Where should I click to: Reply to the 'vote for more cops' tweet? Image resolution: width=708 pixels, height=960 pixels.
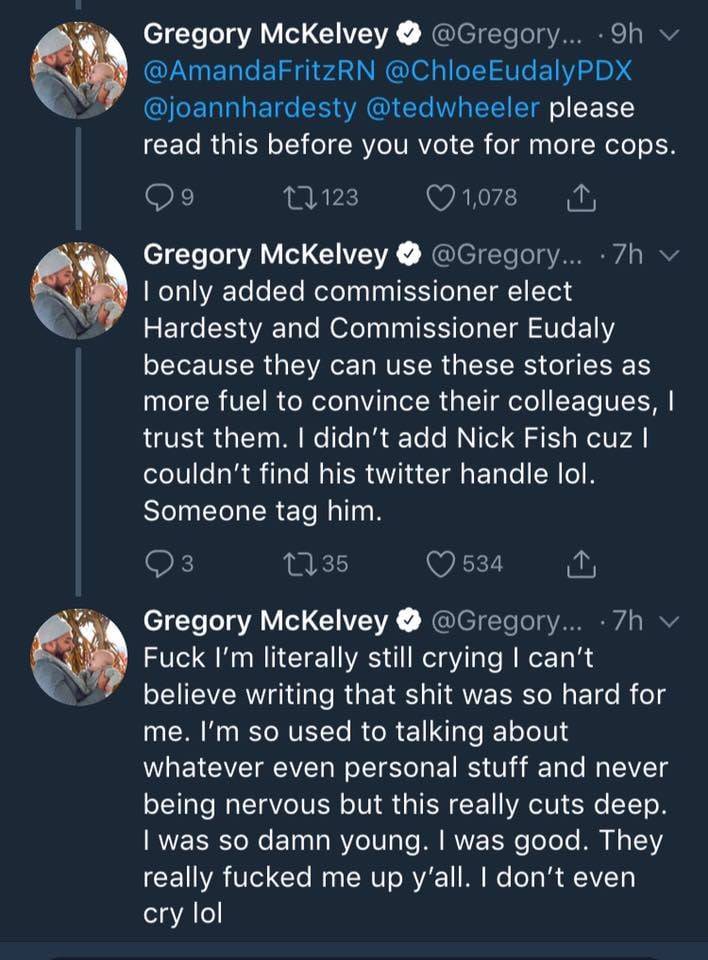pyautogui.click(x=159, y=197)
